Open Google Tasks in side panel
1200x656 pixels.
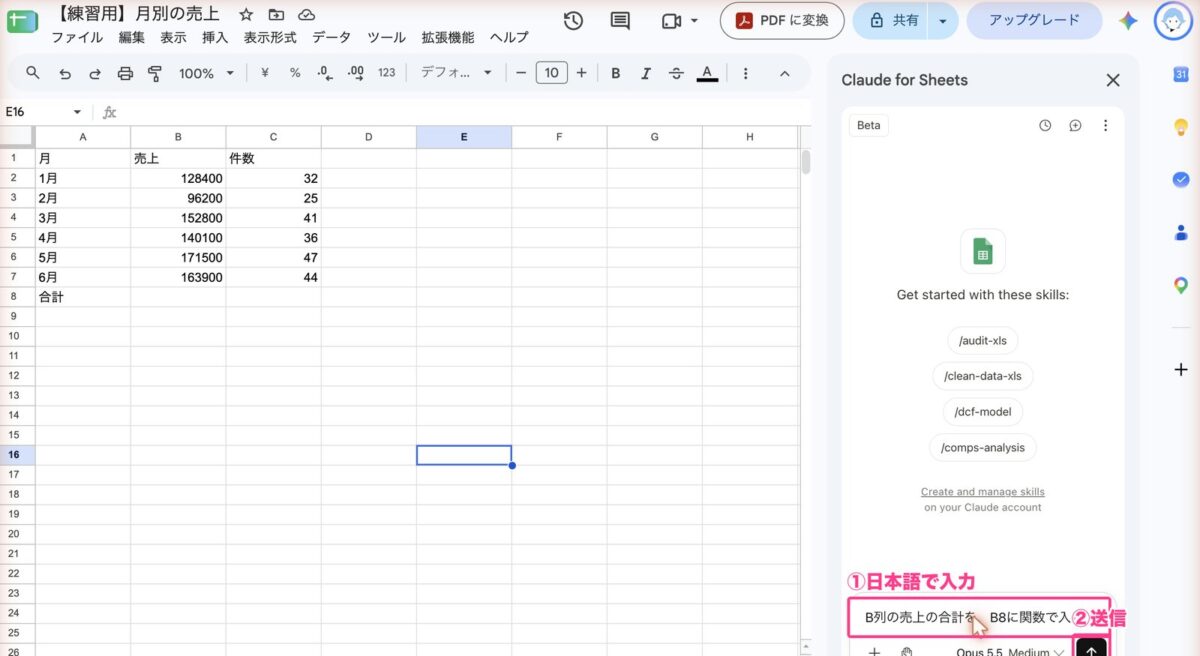[x=1180, y=180]
